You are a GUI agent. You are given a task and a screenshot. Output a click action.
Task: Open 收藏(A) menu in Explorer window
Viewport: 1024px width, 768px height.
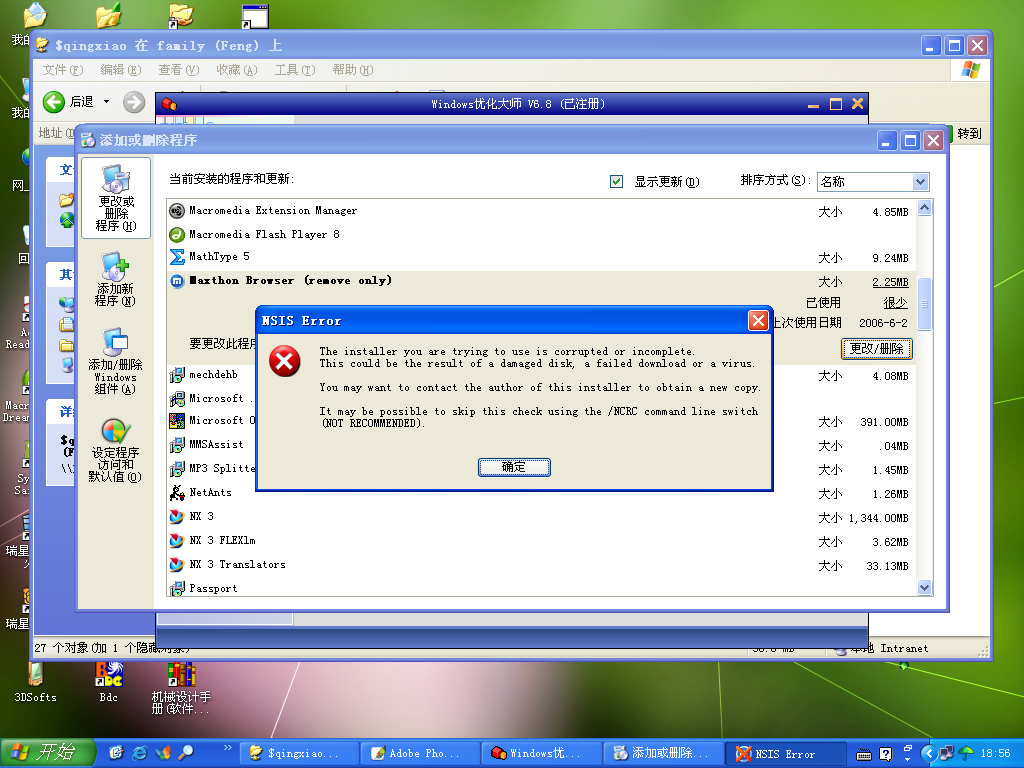coord(236,70)
